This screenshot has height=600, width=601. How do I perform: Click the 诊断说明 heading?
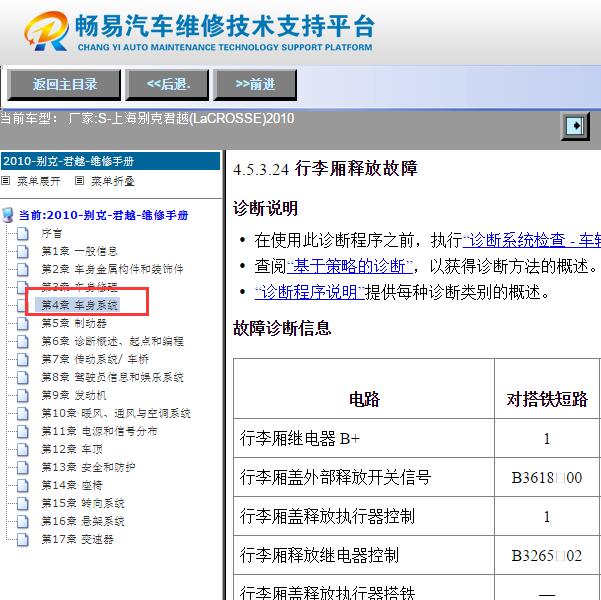click(265, 209)
